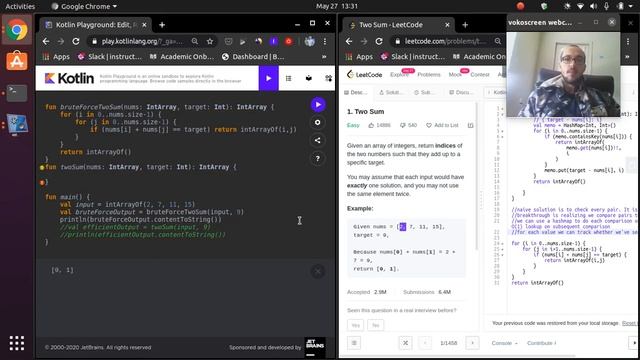Open the help question mark button
Image resolution: width=640 pixels, height=360 pixels.
pos(318,158)
